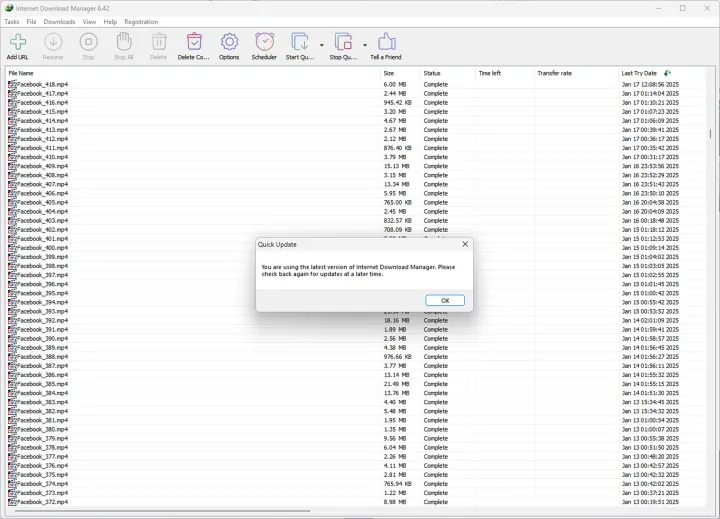The width and height of the screenshot is (720, 519).
Task: Click the Stop Queue icon
Action: (343, 42)
